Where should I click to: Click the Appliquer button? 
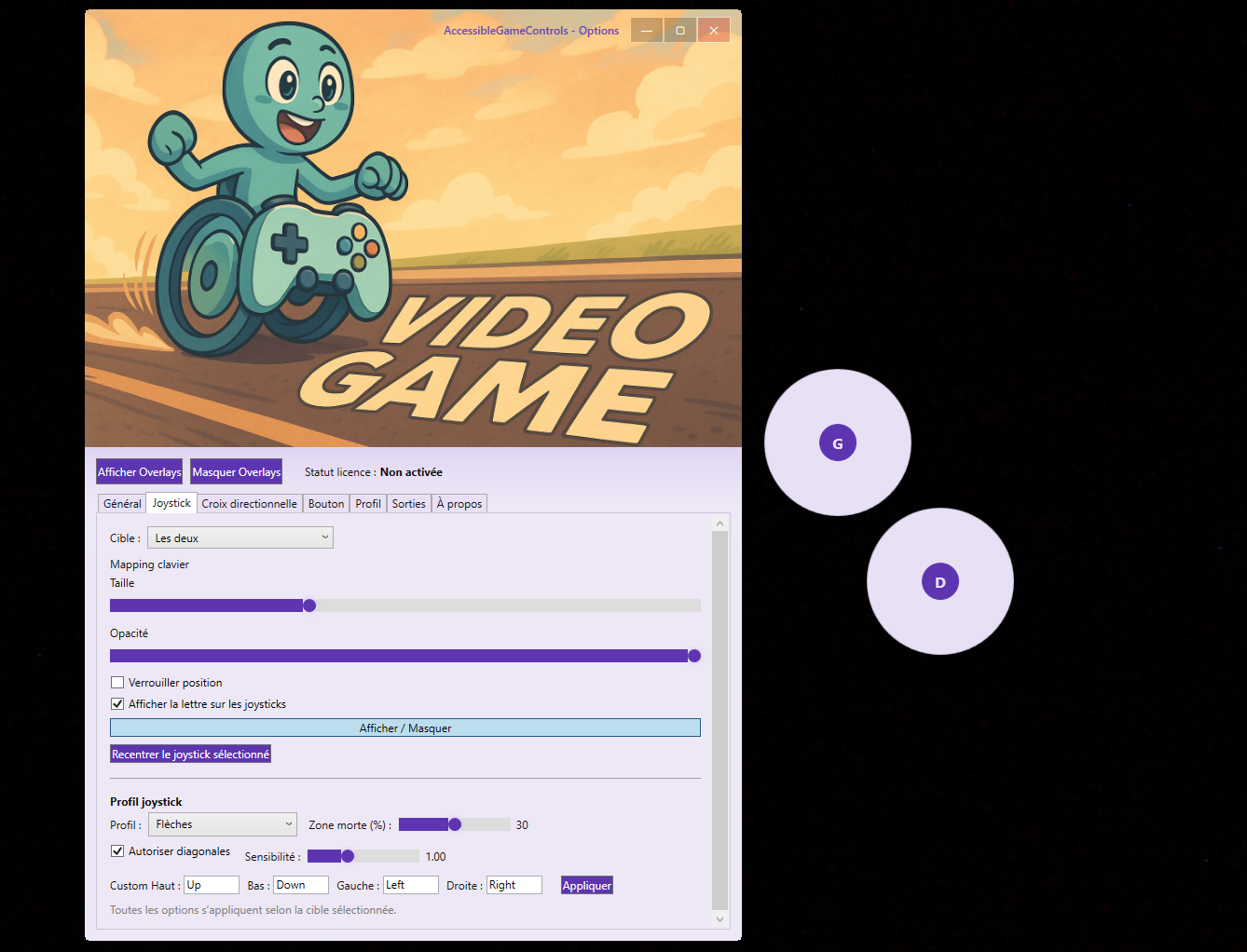click(587, 886)
